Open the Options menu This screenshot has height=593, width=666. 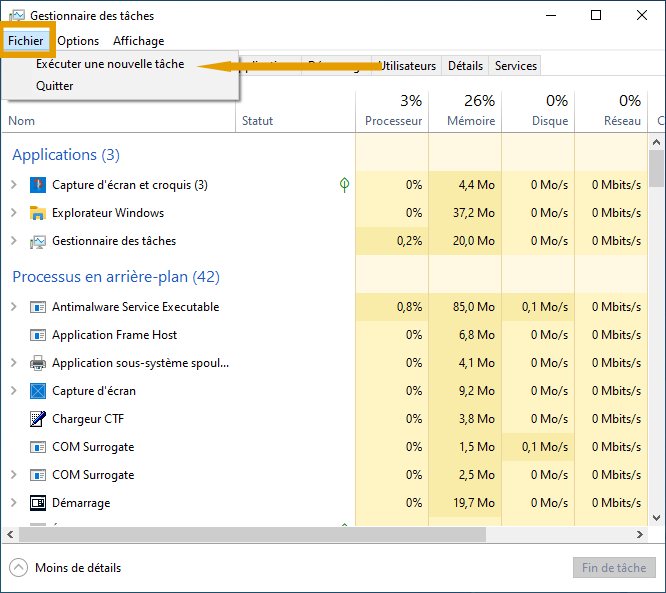[x=78, y=41]
